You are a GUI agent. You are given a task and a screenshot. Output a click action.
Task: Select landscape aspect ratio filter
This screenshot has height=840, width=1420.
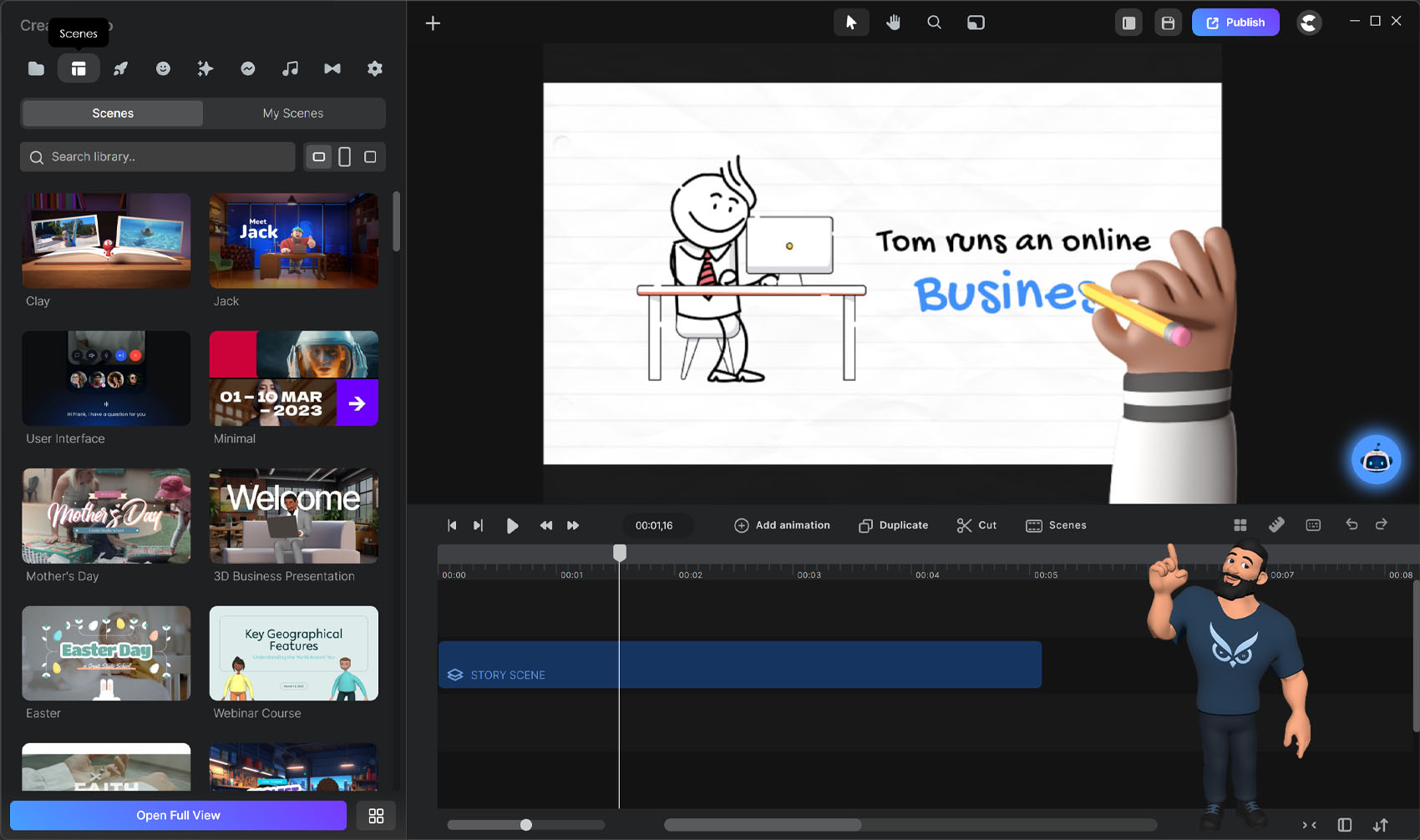[318, 157]
